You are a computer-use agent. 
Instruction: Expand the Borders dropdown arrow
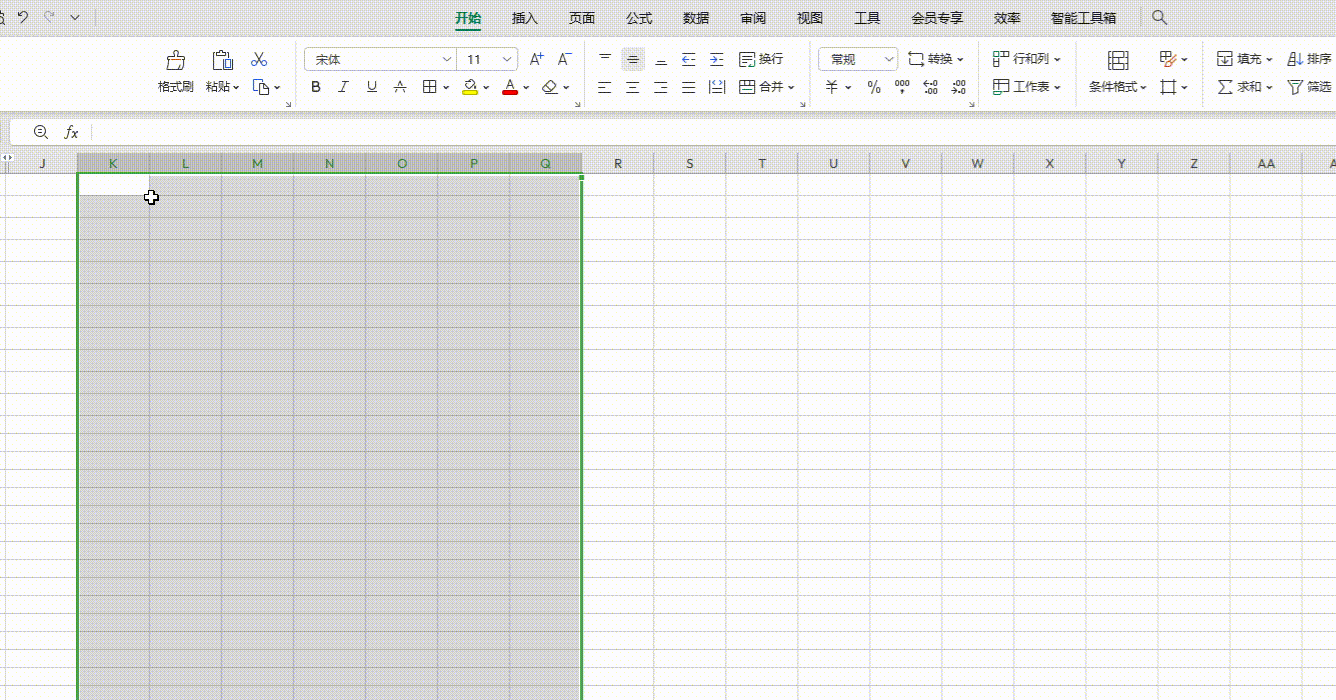click(445, 88)
